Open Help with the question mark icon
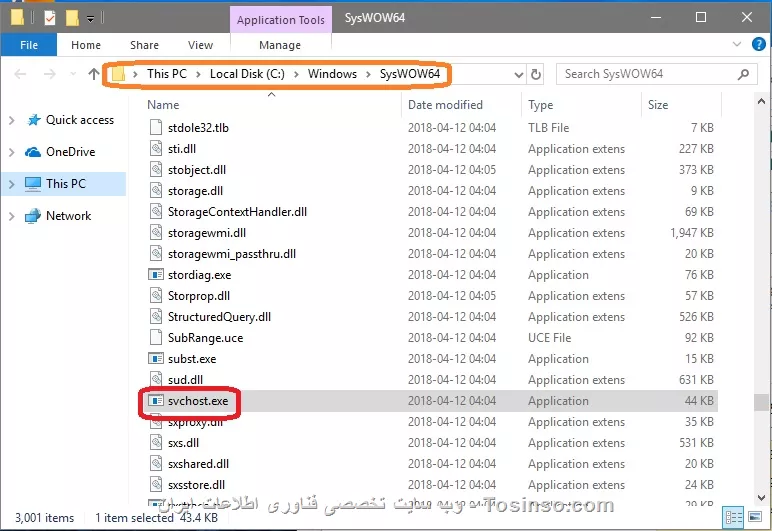Image resolution: width=772 pixels, height=531 pixels. pyautogui.click(x=759, y=44)
